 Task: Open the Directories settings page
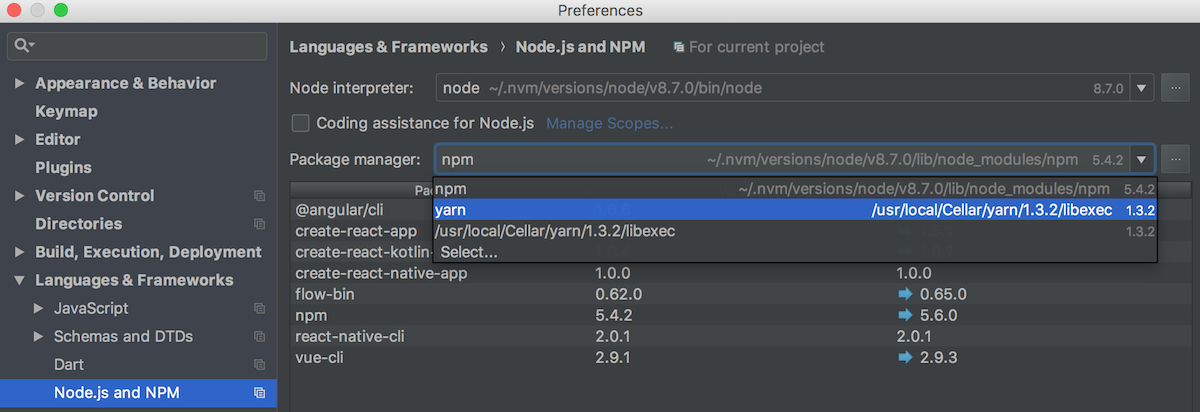(78, 224)
